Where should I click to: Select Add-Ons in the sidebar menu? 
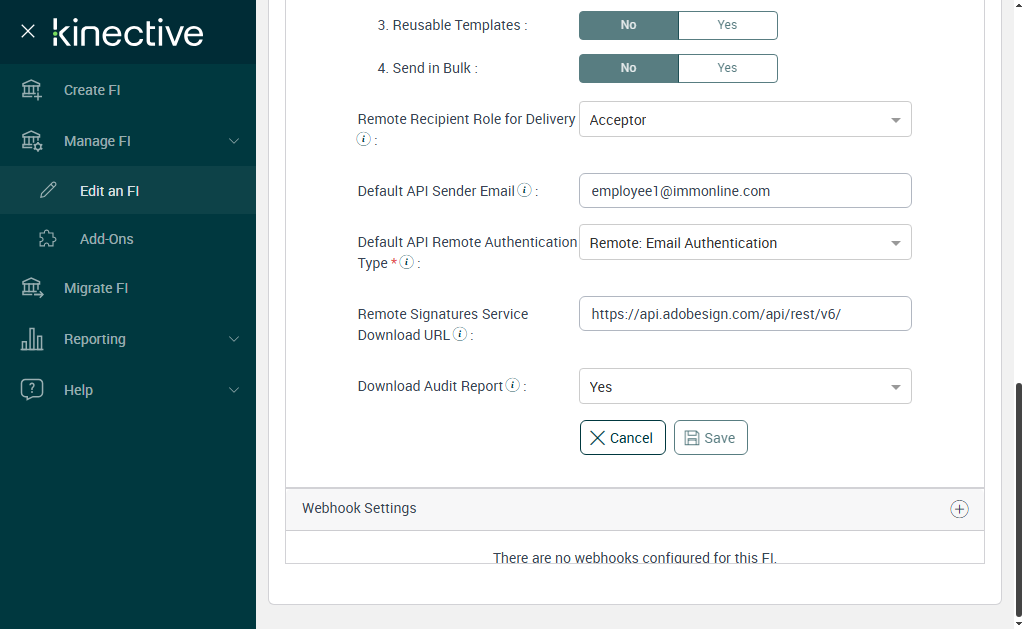106,239
